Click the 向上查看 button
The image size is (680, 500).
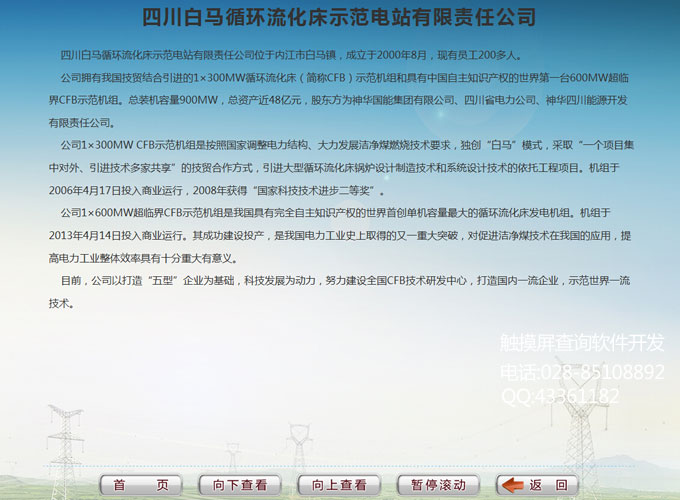(x=339, y=484)
